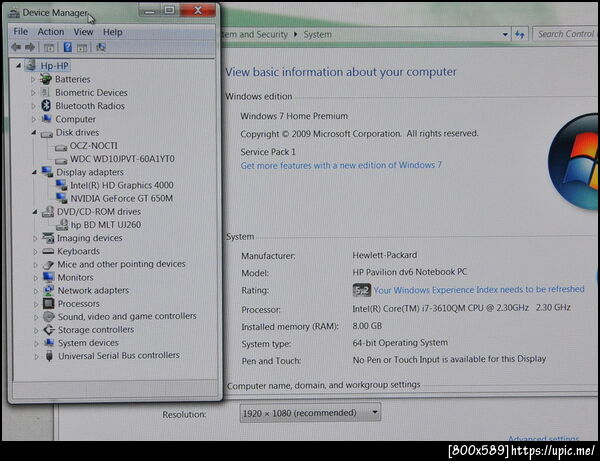Expand the Processors node
Screen dimensions: 600x461
pos(36,304)
